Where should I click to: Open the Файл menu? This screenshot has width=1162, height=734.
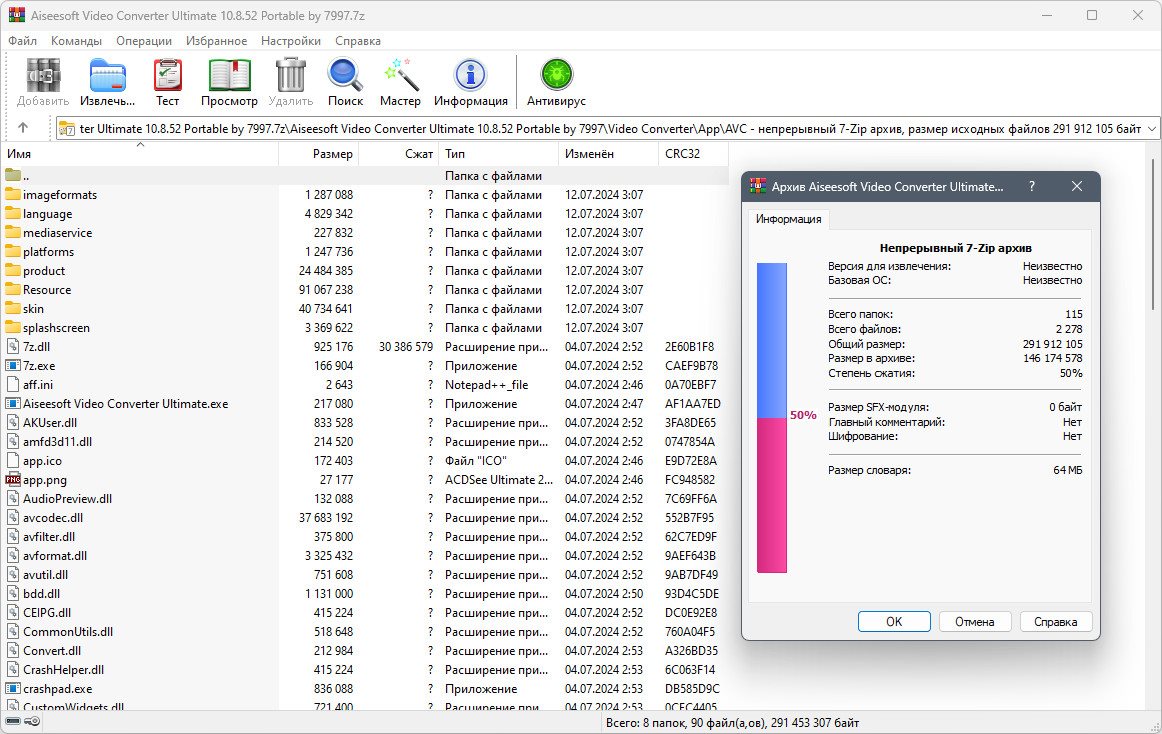22,41
